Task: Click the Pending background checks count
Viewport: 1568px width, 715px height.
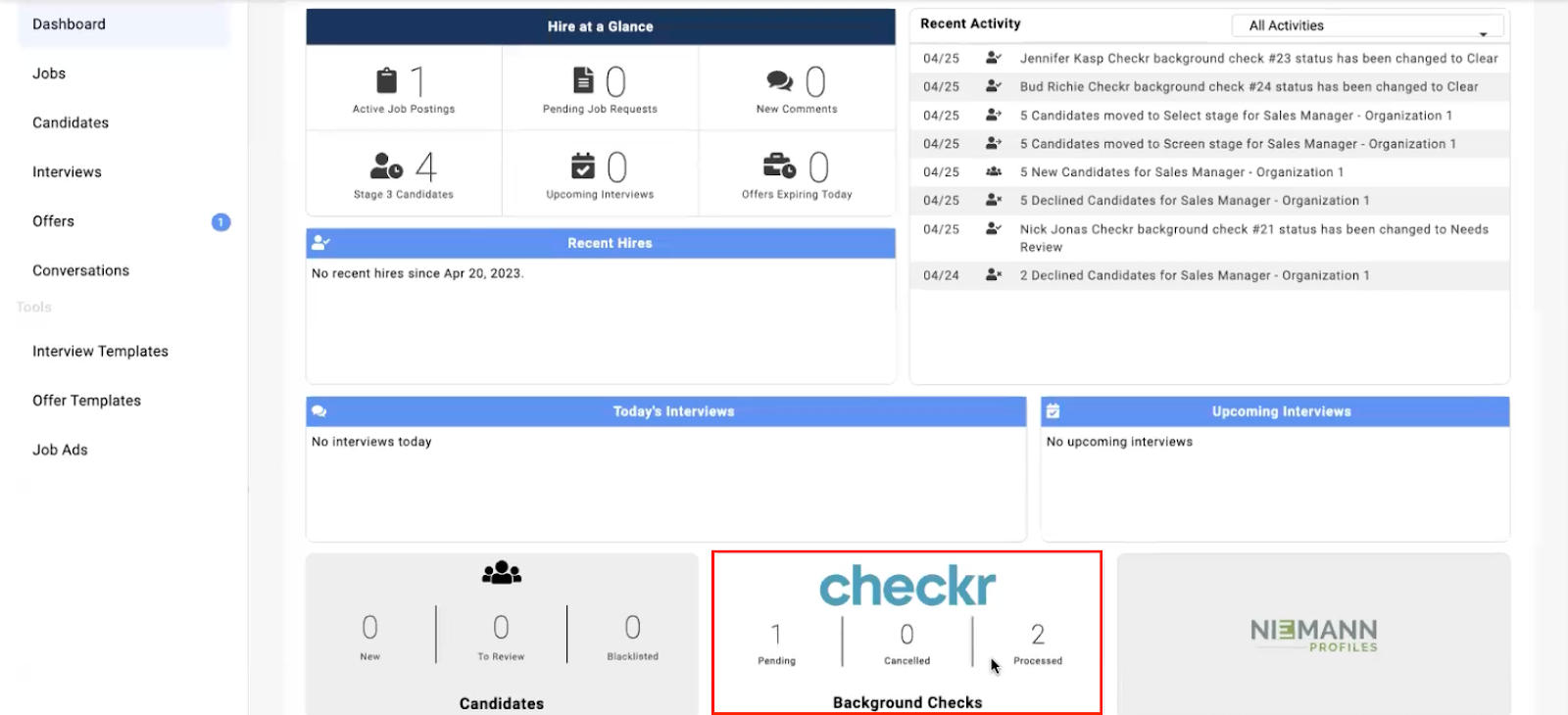Action: pos(776,635)
